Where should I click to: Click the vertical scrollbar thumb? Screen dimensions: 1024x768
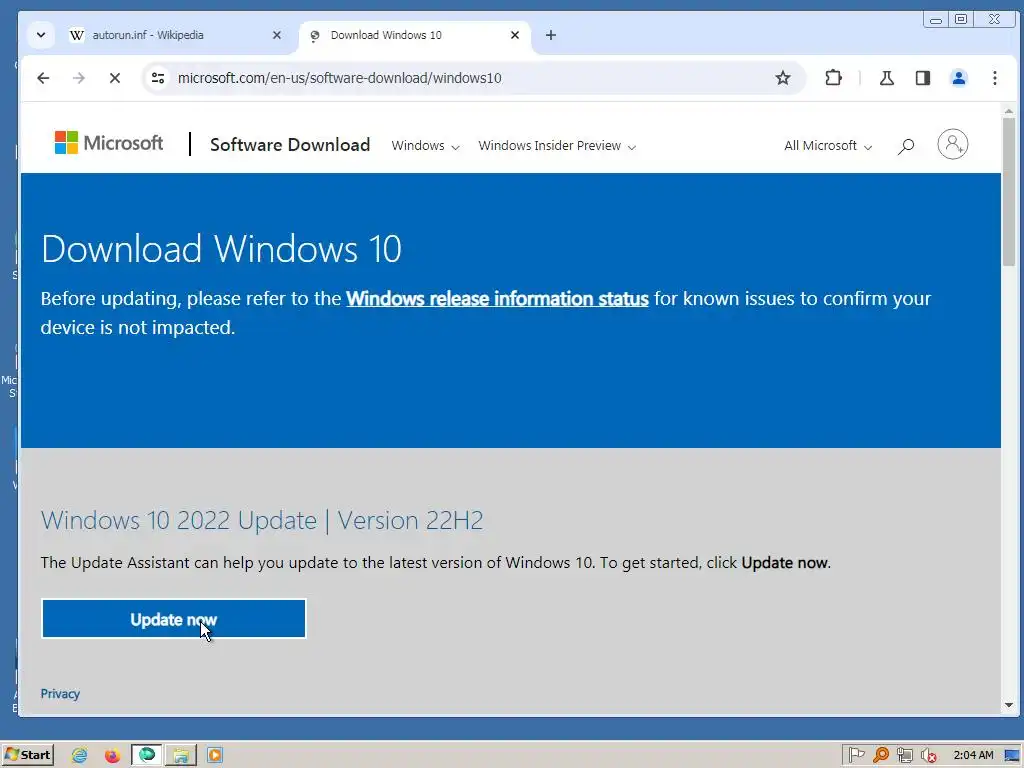(x=1009, y=192)
